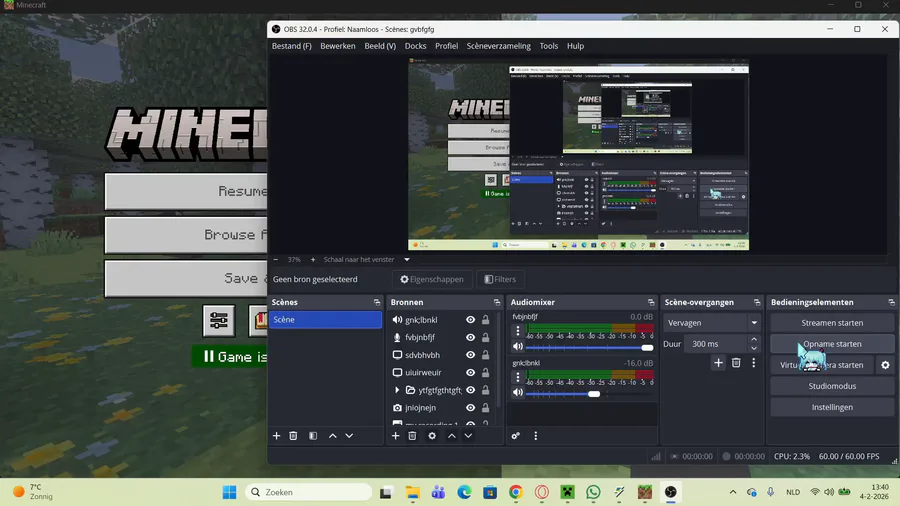Click Opname starten to record

[x=832, y=344]
